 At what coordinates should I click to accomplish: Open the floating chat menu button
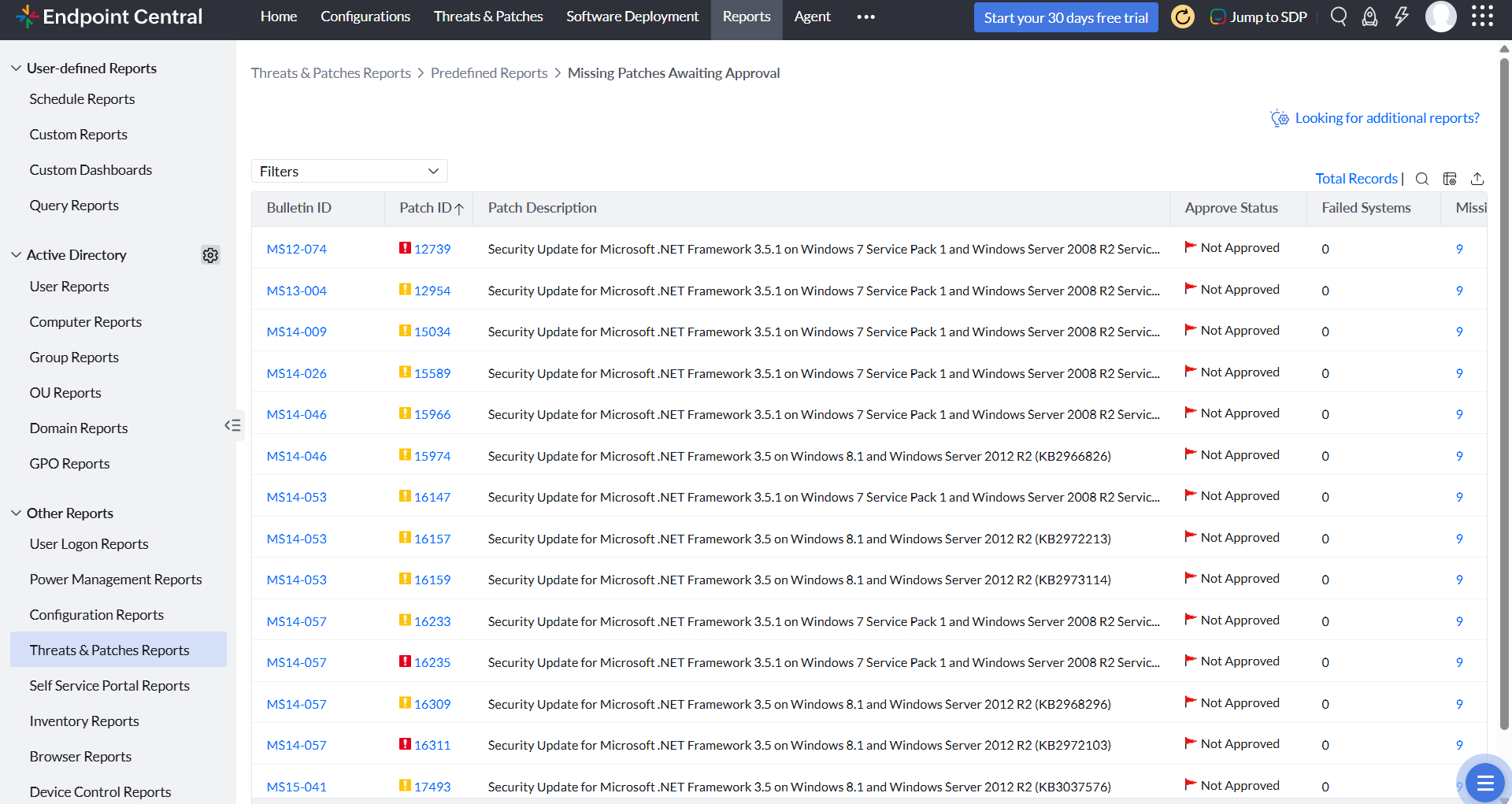1485,782
